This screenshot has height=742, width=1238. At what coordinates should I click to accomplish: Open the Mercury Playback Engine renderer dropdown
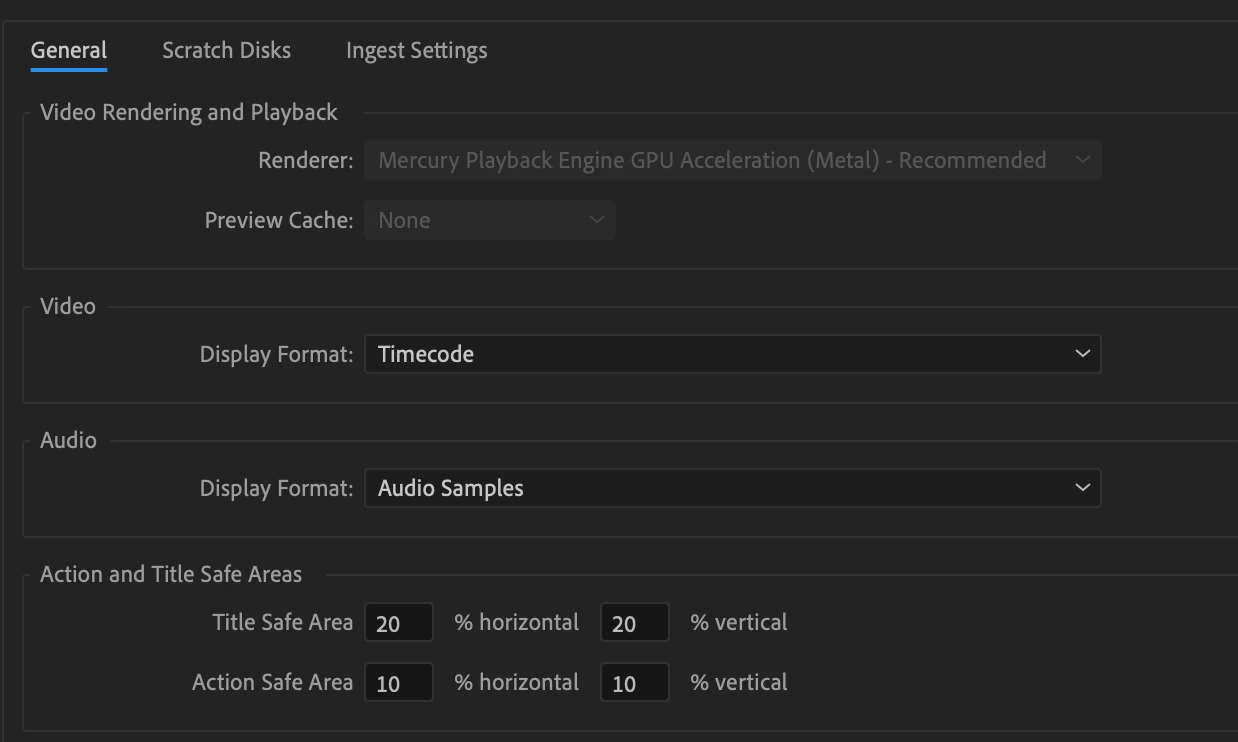733,160
